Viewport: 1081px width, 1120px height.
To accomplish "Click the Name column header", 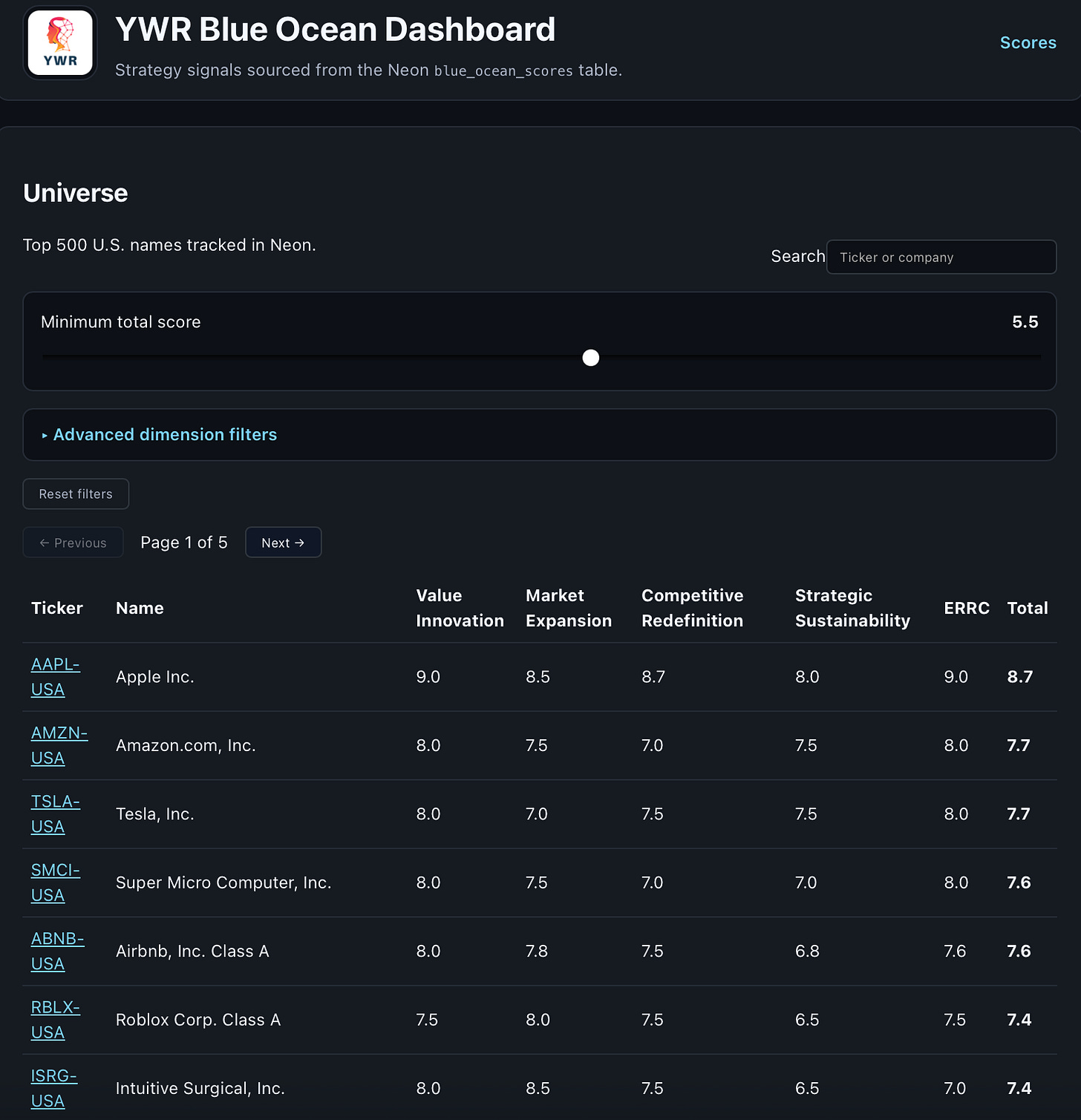I will (140, 608).
